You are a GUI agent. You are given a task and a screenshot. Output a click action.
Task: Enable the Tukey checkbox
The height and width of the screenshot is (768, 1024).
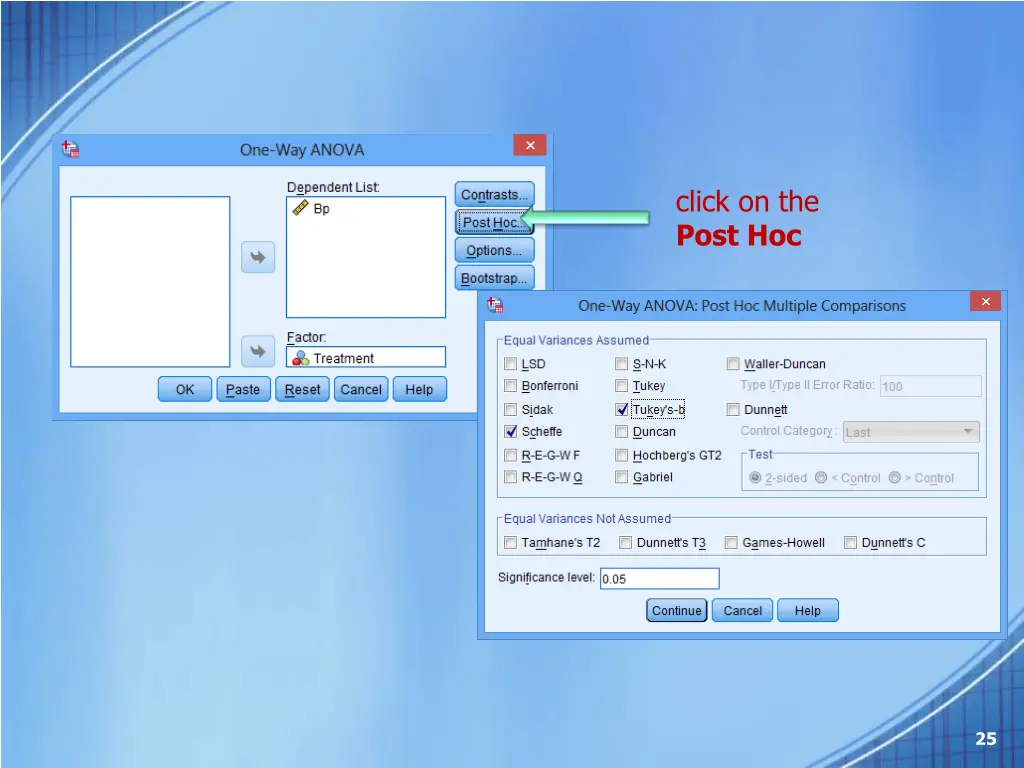pyautogui.click(x=622, y=386)
